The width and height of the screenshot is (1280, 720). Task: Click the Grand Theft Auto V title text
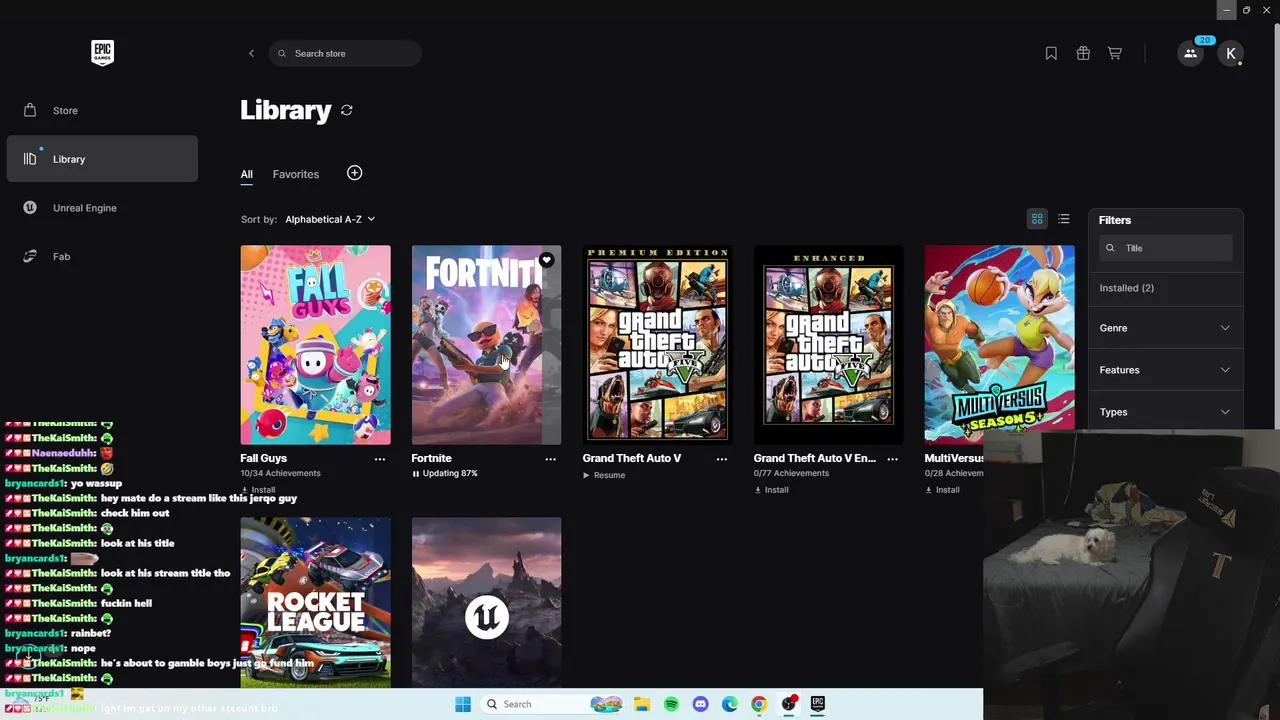(x=632, y=458)
